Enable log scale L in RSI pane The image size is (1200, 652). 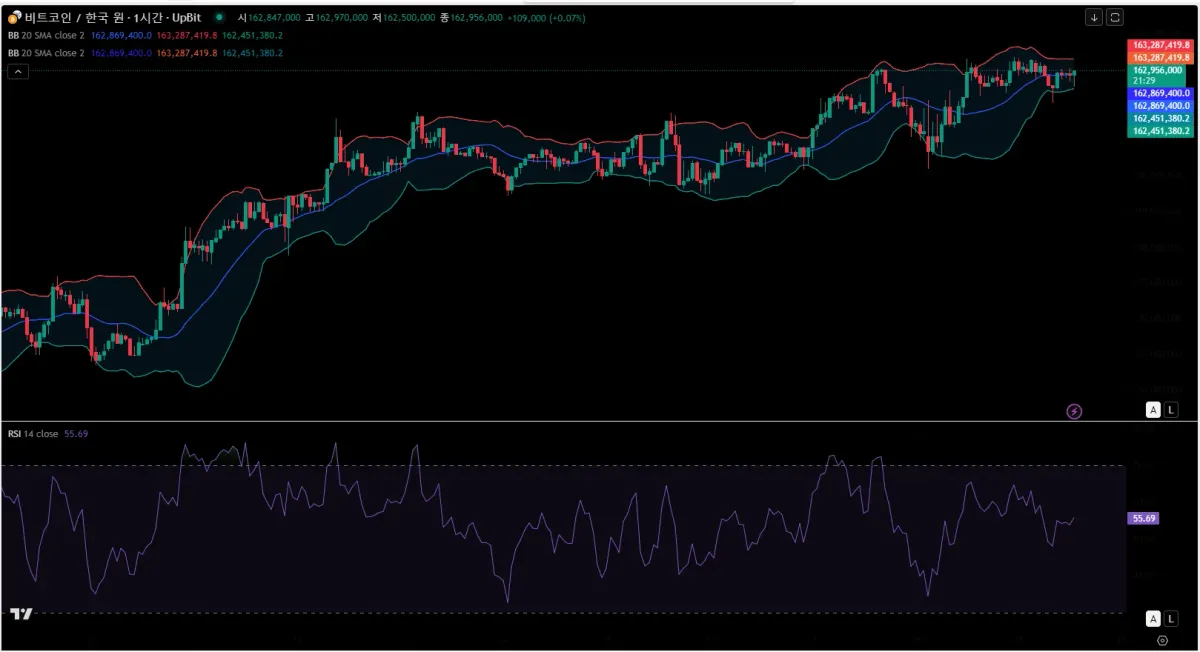1171,618
